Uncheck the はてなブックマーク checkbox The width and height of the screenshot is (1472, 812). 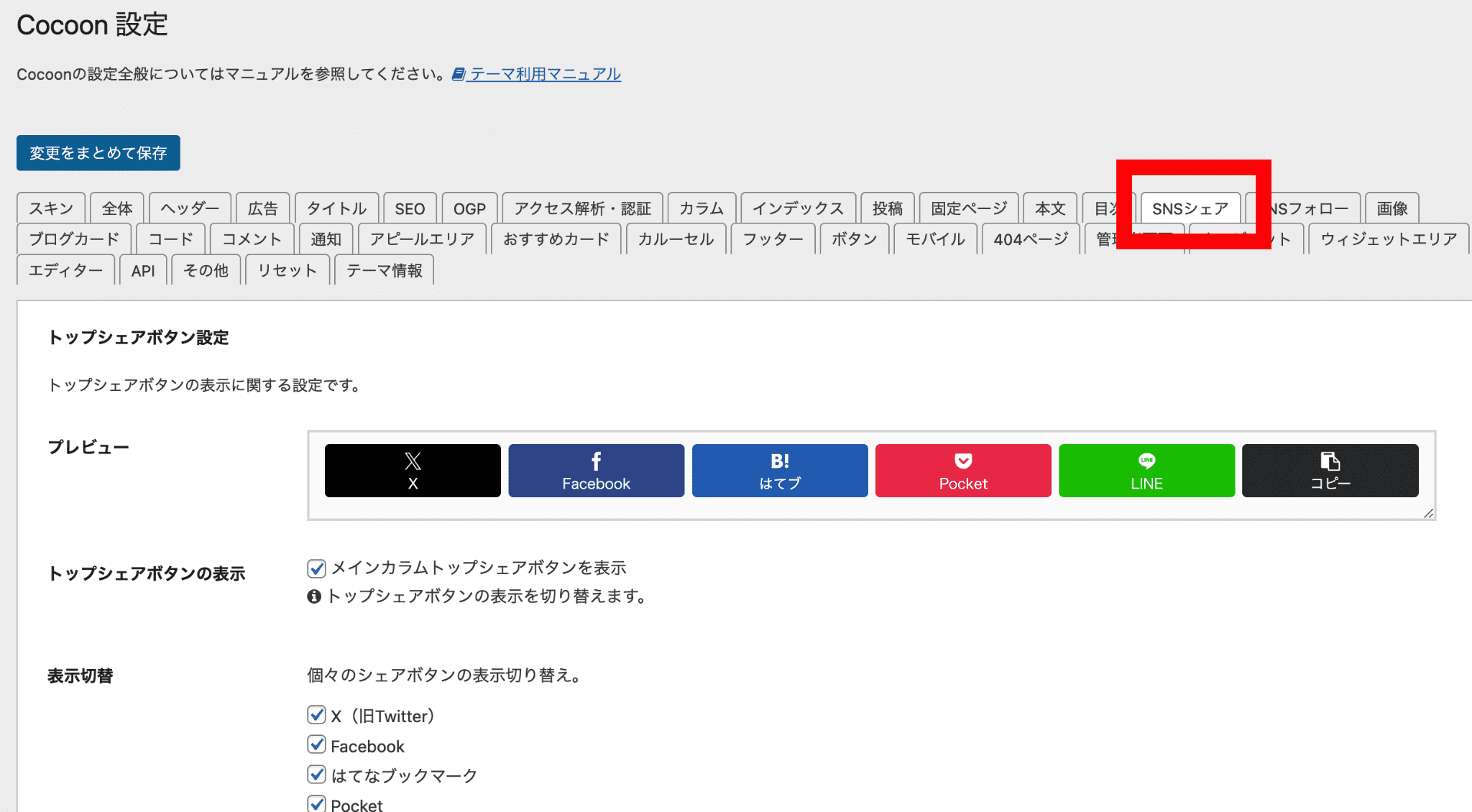(316, 774)
